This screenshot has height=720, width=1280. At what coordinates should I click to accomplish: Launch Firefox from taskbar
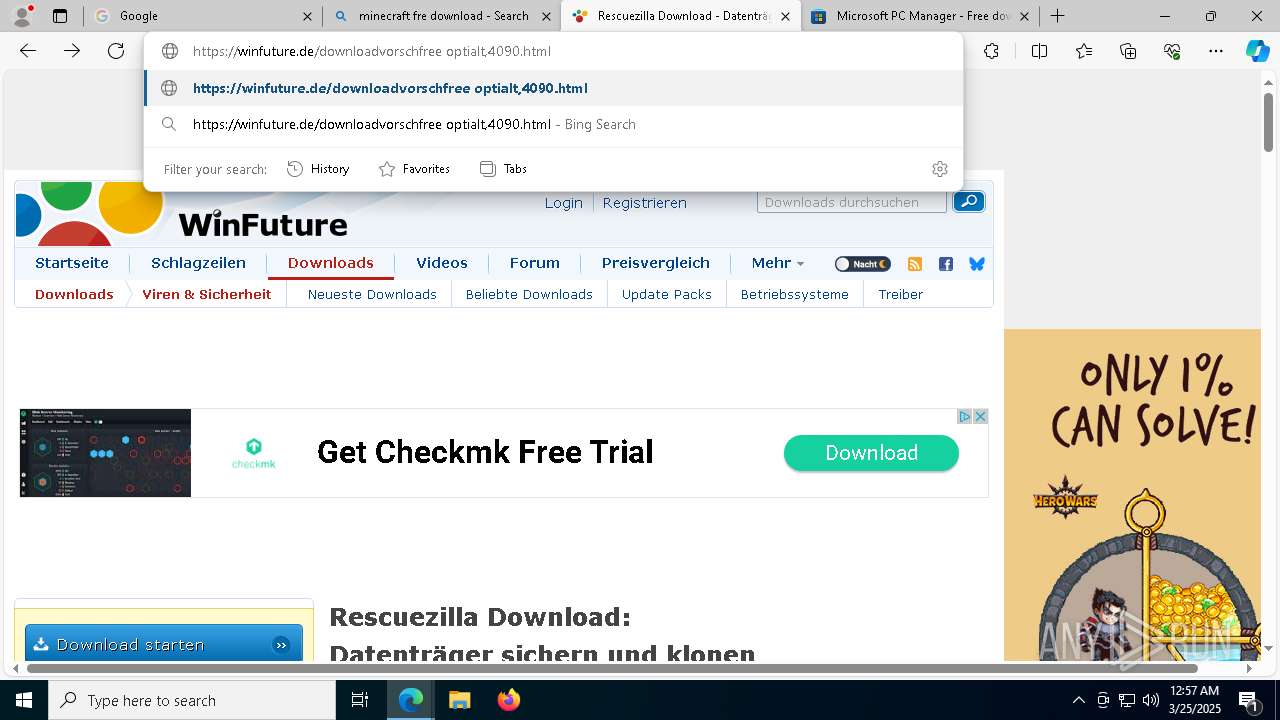pyautogui.click(x=509, y=700)
